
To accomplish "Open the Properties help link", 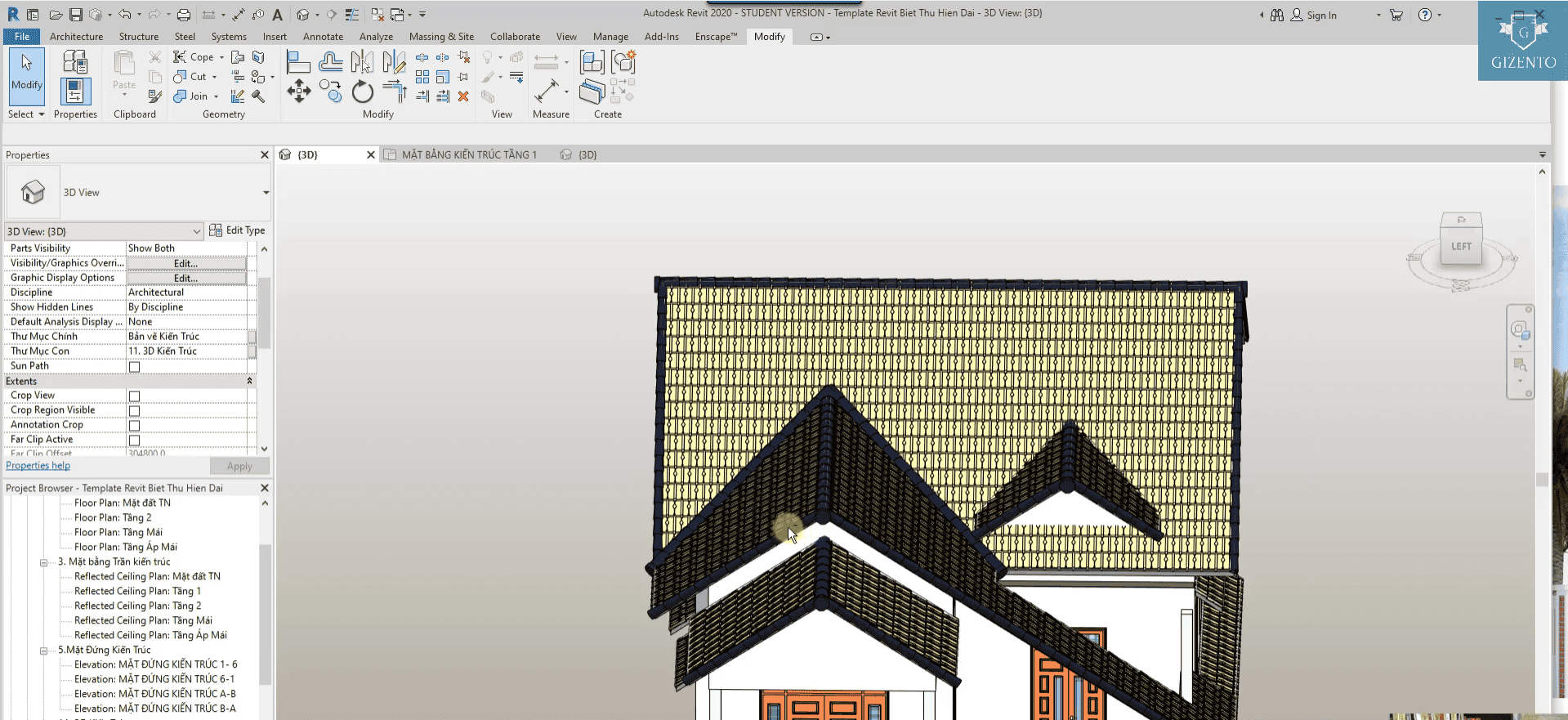I will [x=38, y=466].
